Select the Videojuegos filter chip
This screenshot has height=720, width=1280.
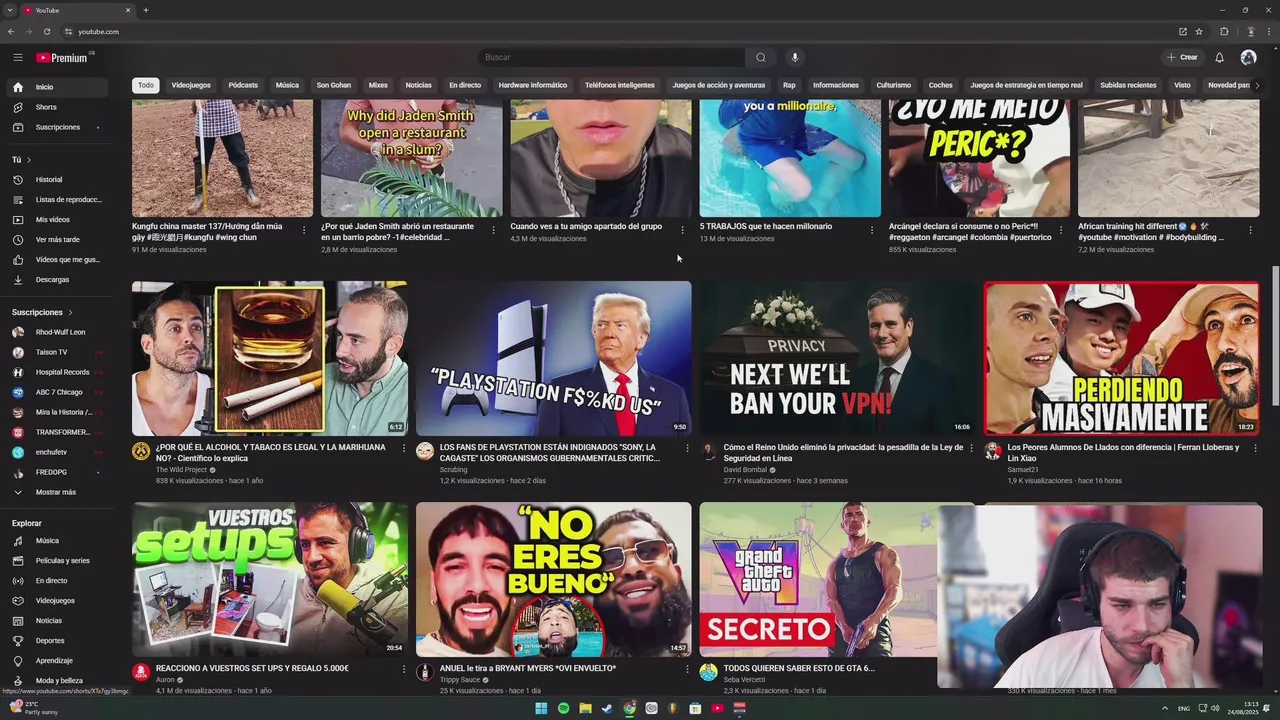click(191, 85)
